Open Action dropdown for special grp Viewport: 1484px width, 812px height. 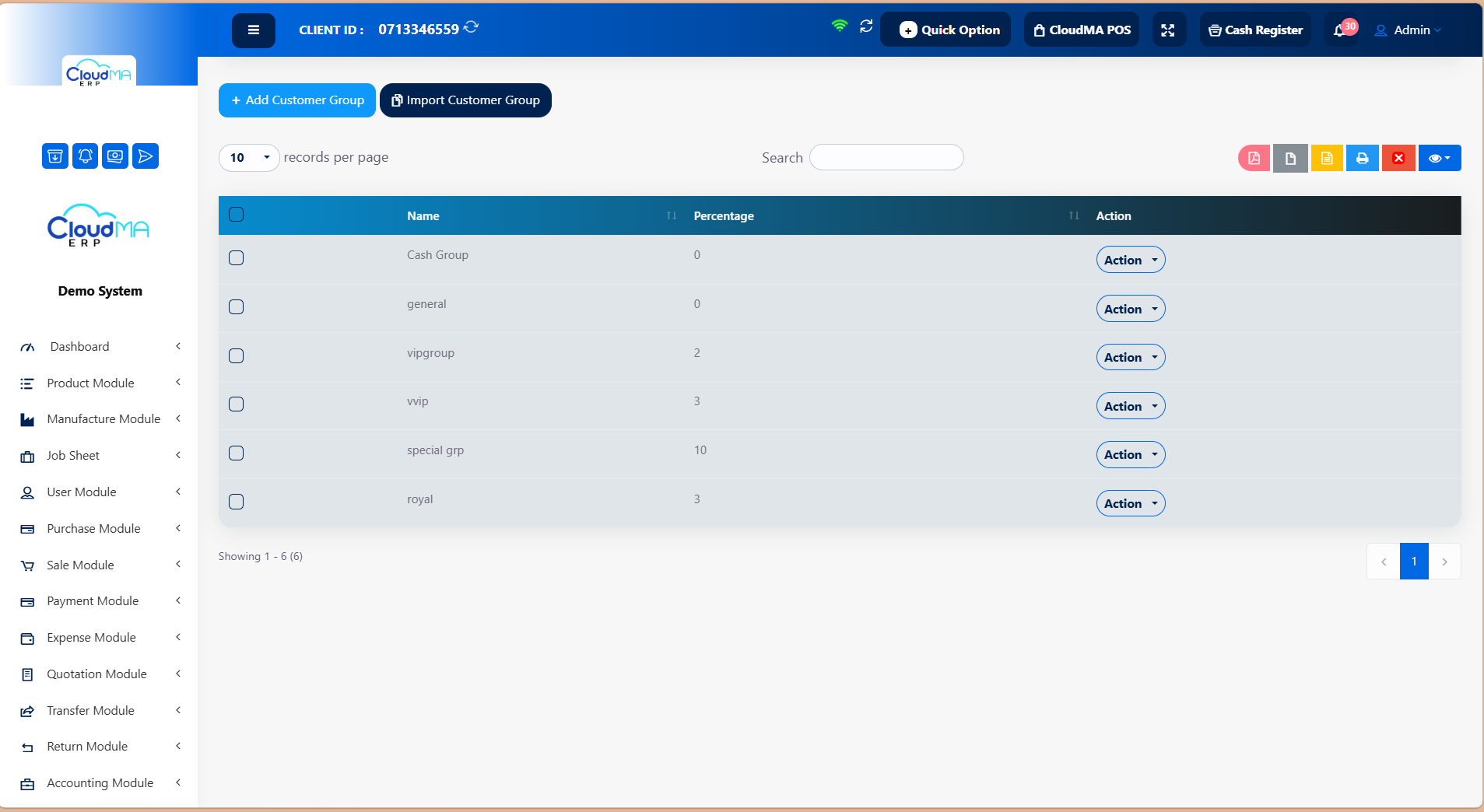click(1131, 454)
